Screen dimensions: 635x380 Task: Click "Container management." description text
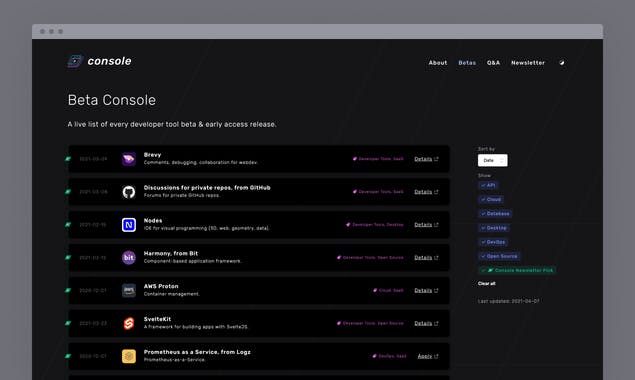pos(171,294)
